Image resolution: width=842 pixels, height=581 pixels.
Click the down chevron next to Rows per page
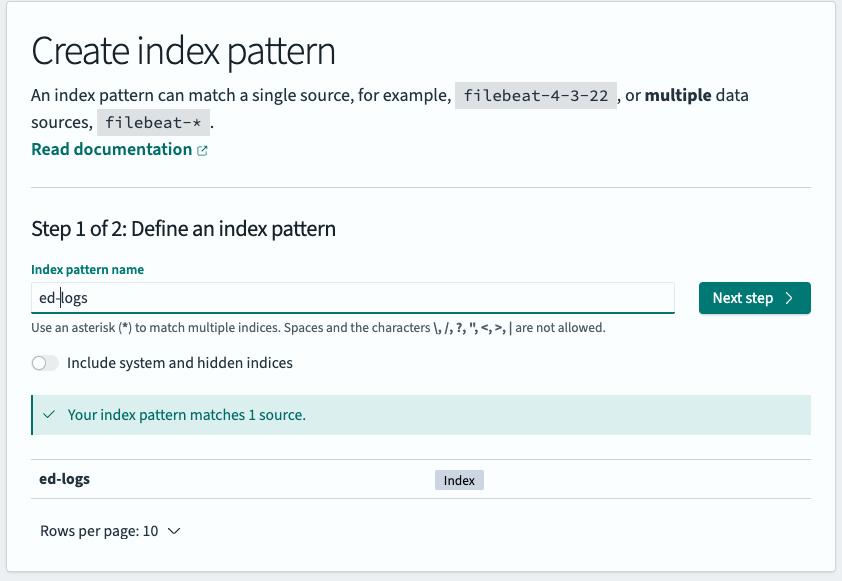(174, 531)
